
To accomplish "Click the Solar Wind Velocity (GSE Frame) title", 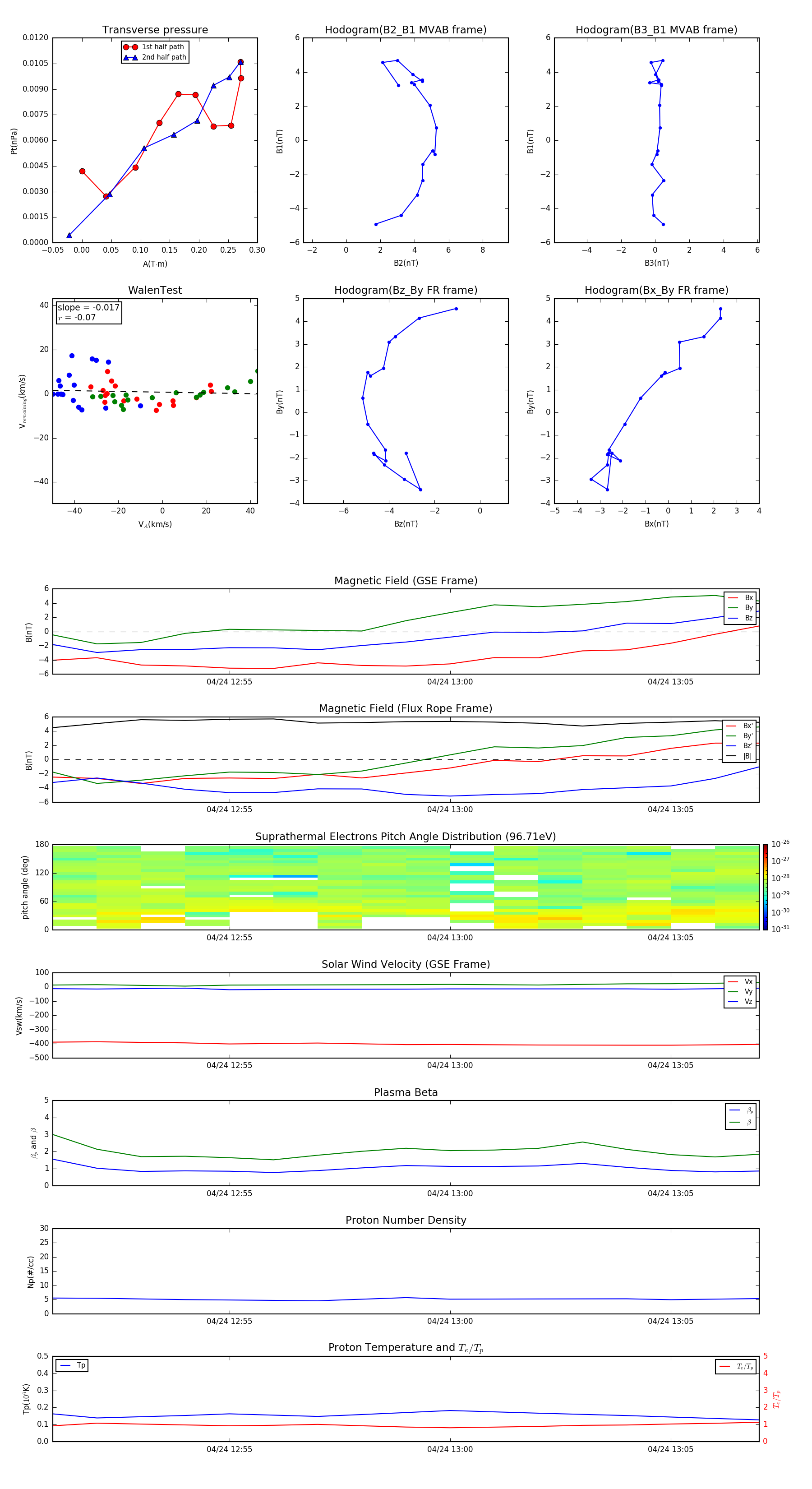I will click(406, 965).
